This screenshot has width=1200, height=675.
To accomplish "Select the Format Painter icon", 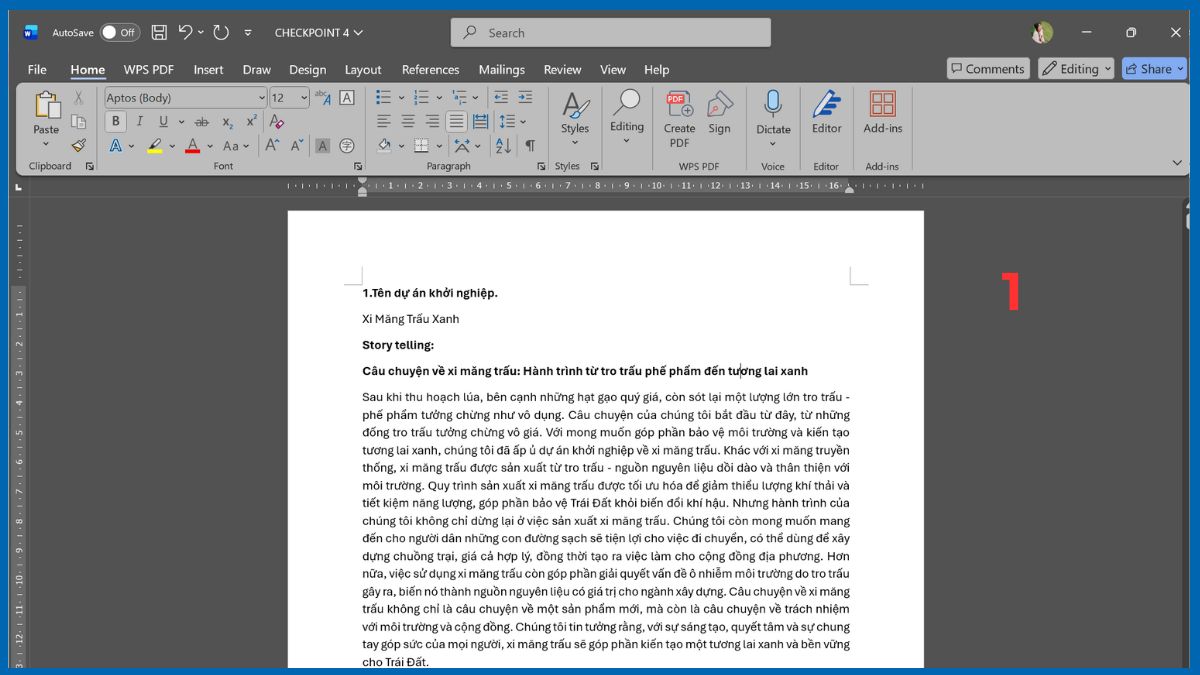I will 78,145.
